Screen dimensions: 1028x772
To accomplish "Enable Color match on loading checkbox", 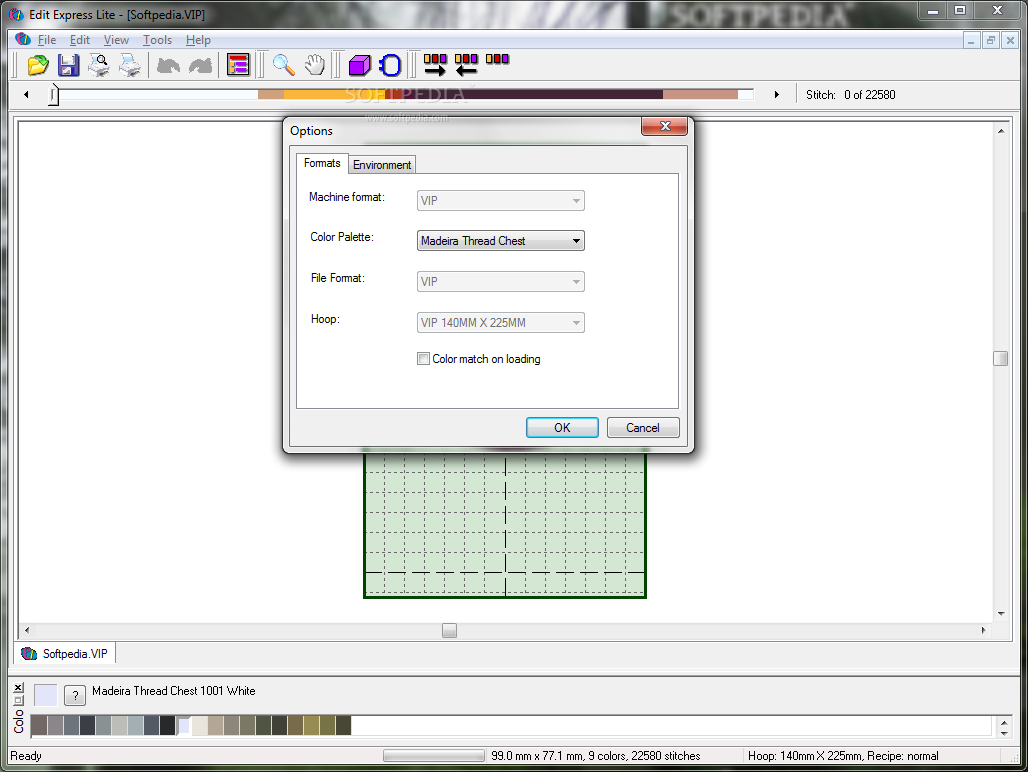I will pos(424,358).
